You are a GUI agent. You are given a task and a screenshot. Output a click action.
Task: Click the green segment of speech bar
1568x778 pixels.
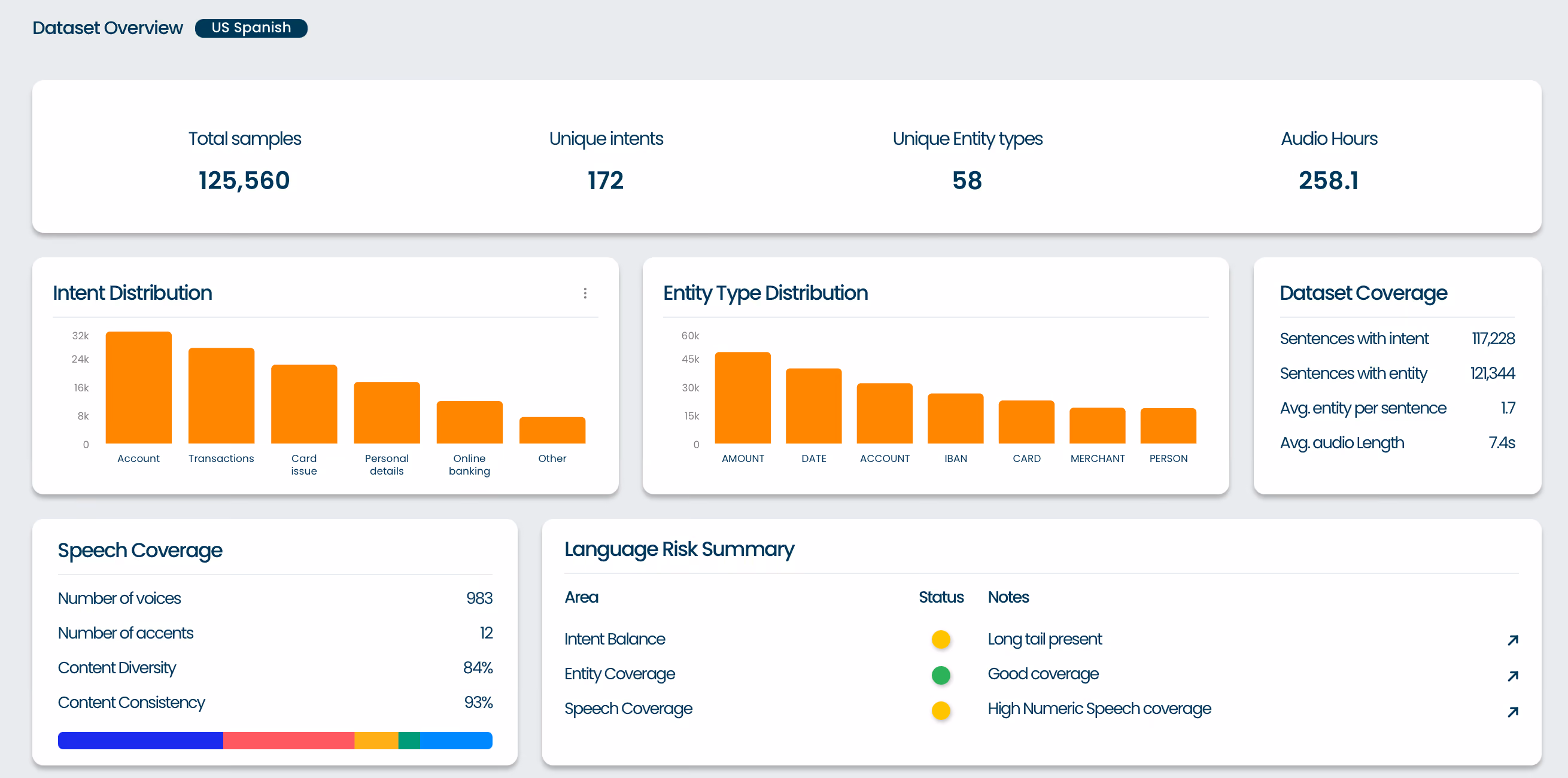pyautogui.click(x=409, y=740)
